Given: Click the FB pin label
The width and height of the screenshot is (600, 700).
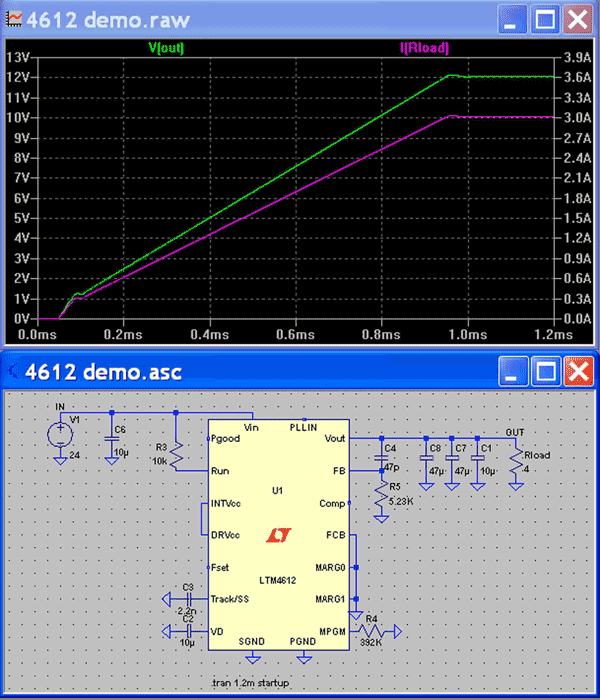Looking at the screenshot, I should tap(339, 471).
